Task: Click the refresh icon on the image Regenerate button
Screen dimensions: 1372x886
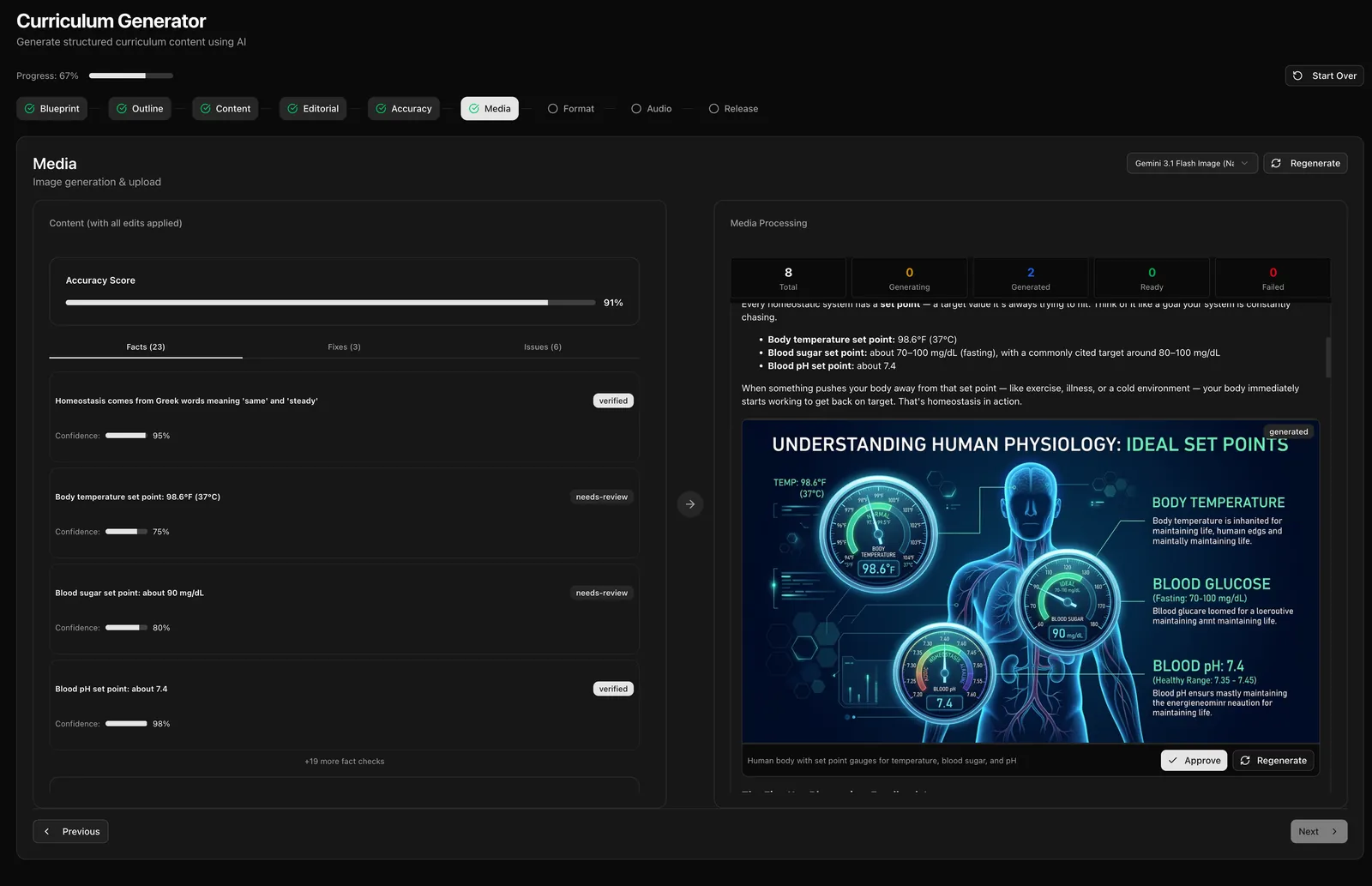Action: point(1245,761)
